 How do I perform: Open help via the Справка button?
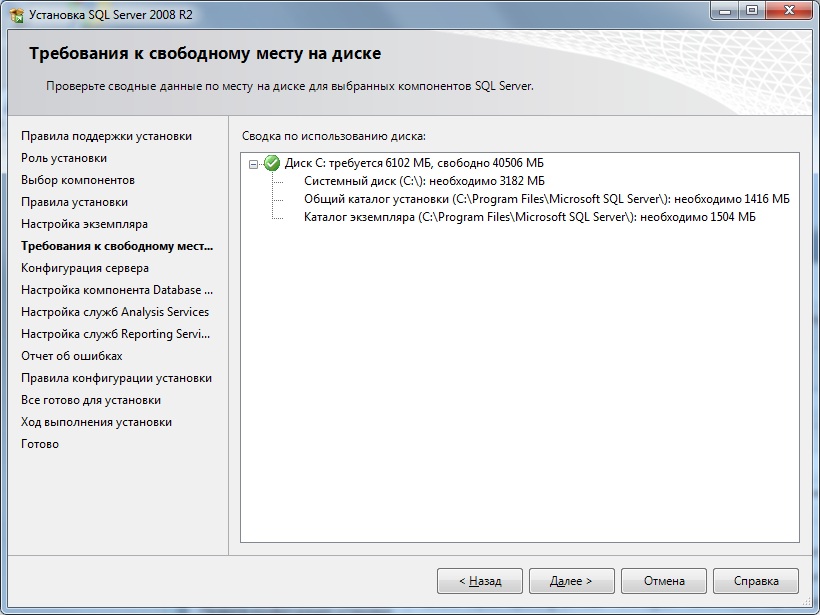click(x=756, y=581)
